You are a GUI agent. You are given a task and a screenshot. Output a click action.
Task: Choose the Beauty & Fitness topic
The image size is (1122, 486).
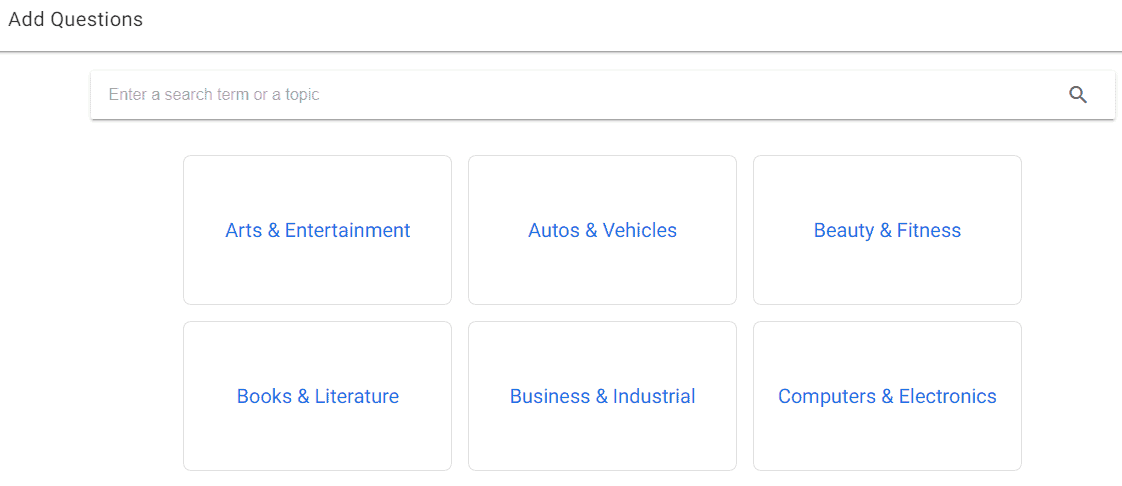pyautogui.click(x=887, y=230)
